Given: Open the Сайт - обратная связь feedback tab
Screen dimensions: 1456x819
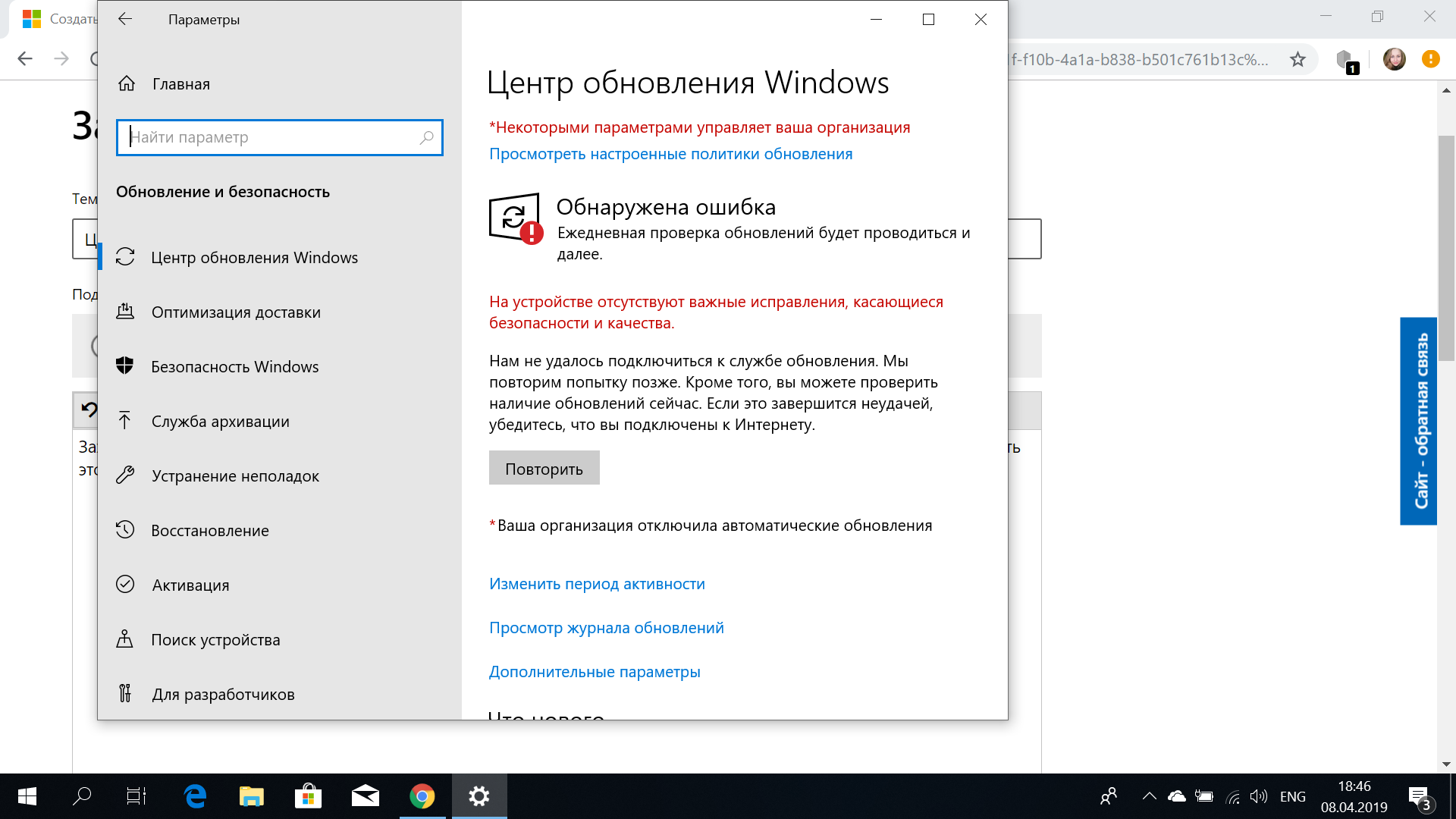Looking at the screenshot, I should tap(1419, 421).
